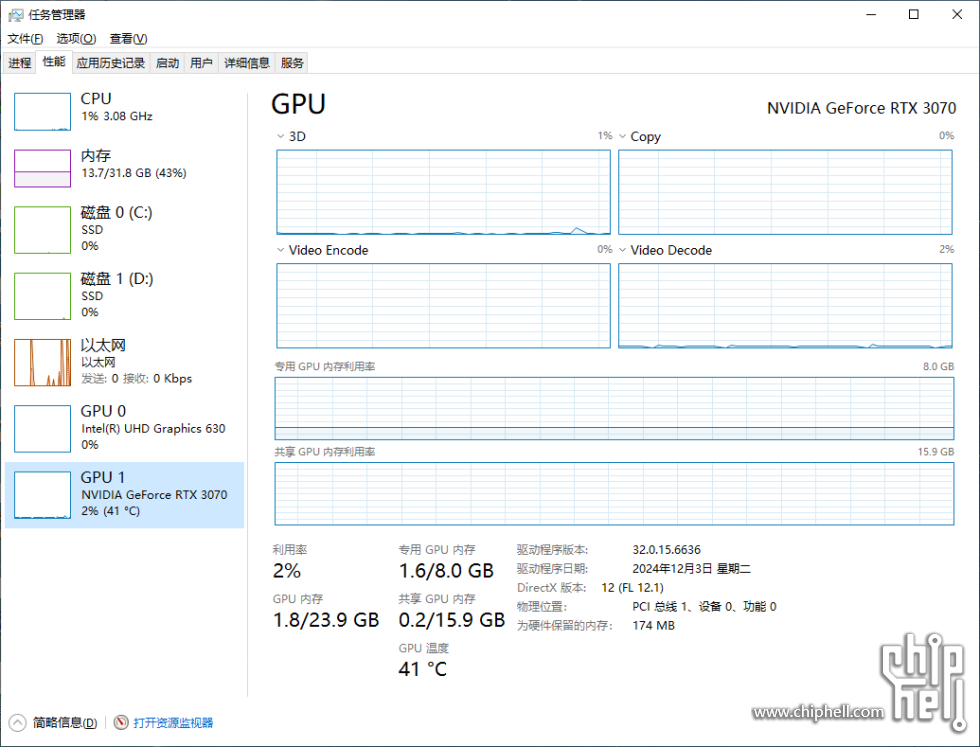980x747 pixels.
Task: Select the 以太网 network graph thumbnail
Action: (42, 363)
